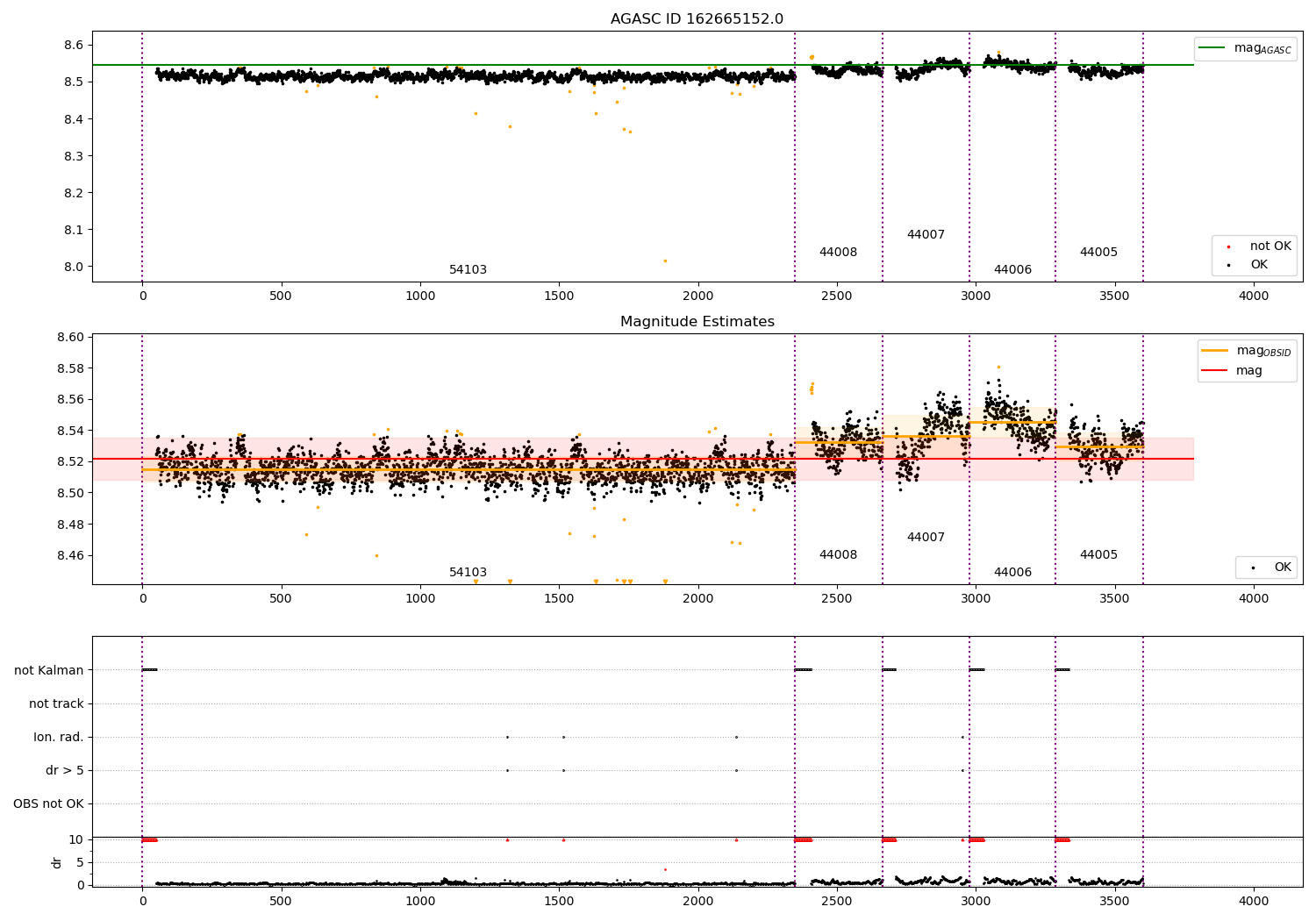The image size is (1316, 921).
Task: Click the not track axis label
Action: pyautogui.click(x=56, y=703)
